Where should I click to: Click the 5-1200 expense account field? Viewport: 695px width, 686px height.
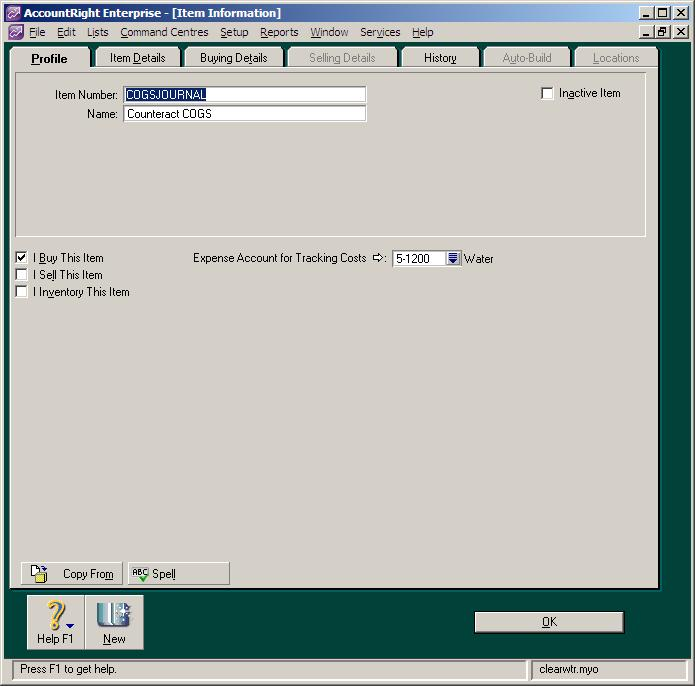coord(419,258)
